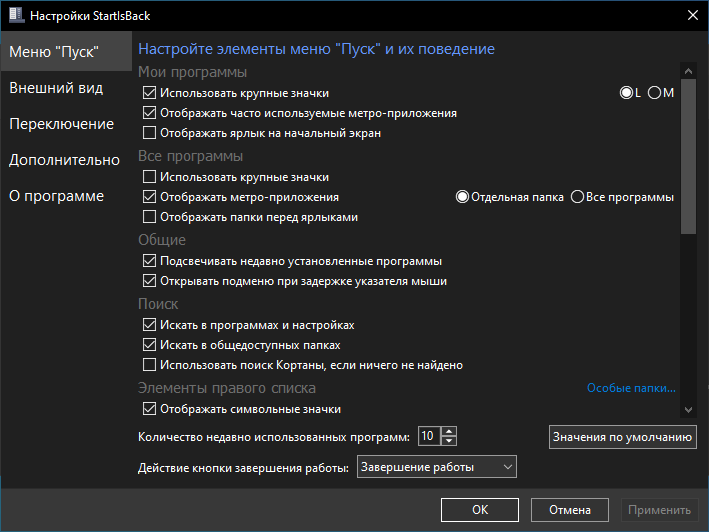Viewport: 709px width, 532px height.
Task: Toggle Открывать подменю при задержке указателя мыши
Action: (x=149, y=281)
